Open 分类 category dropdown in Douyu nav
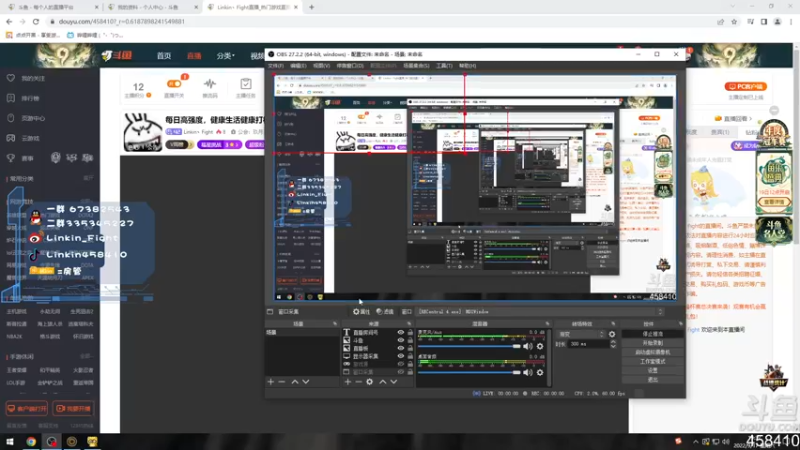The image size is (800, 450). tap(225, 56)
